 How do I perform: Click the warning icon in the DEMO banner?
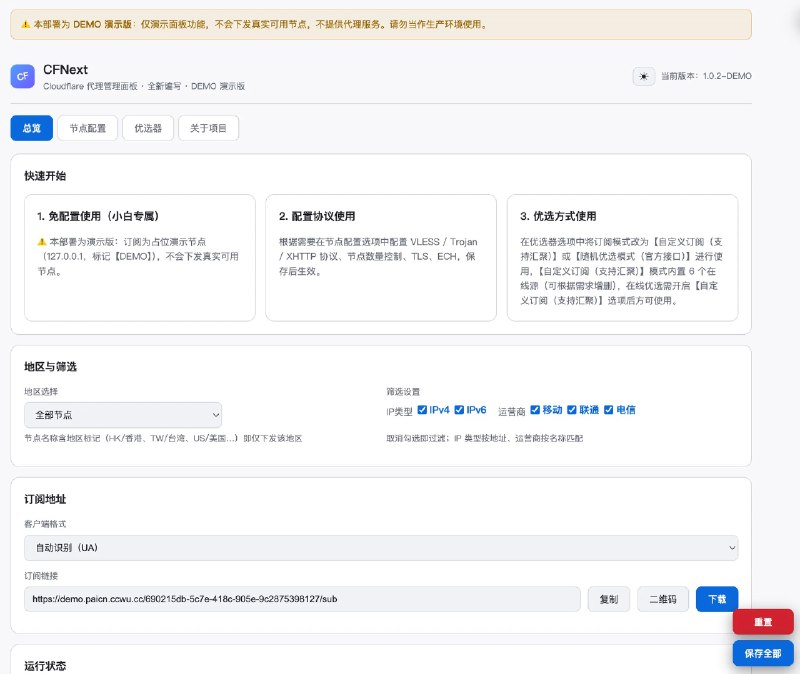coord(26,24)
